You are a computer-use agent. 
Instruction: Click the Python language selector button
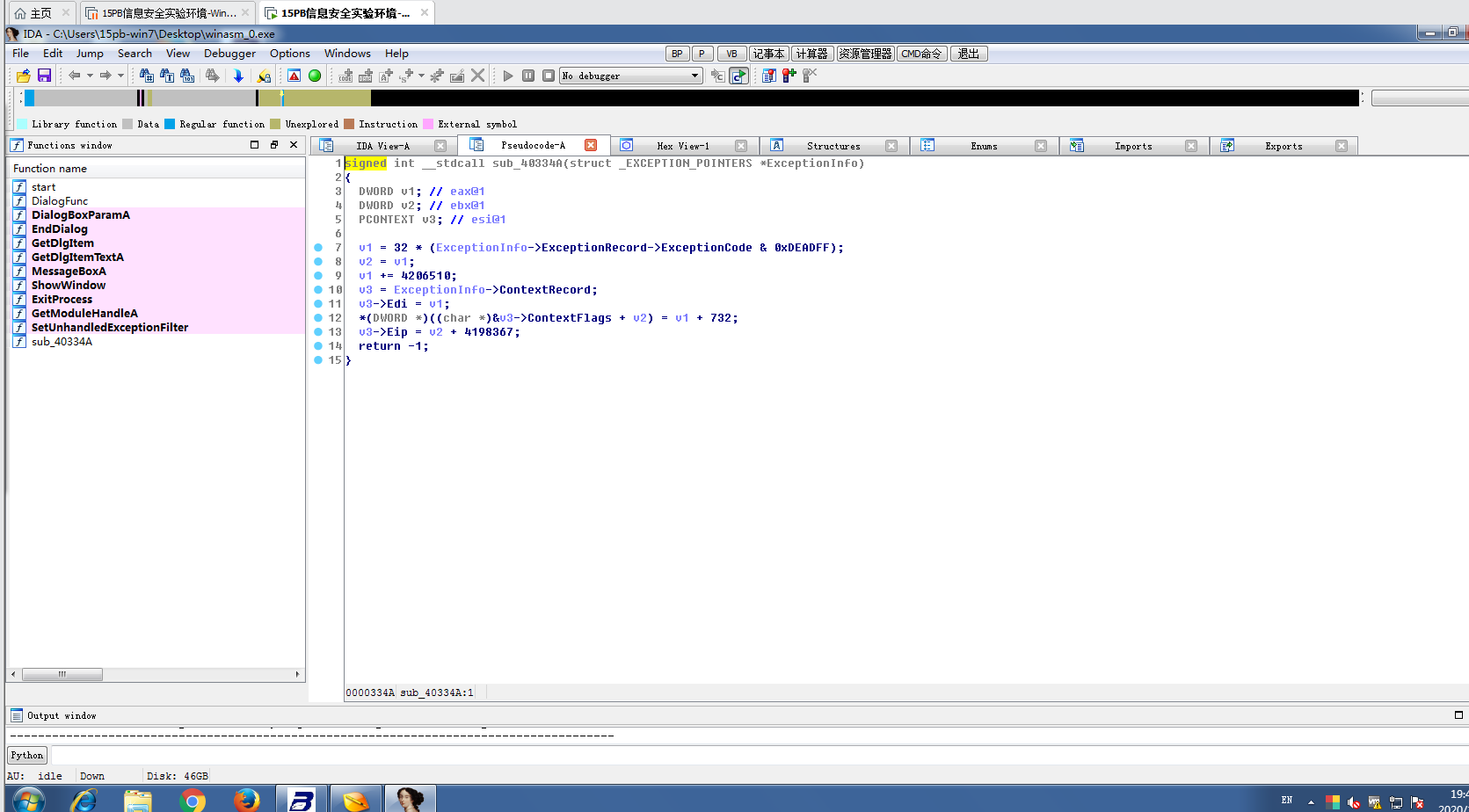tap(27, 755)
